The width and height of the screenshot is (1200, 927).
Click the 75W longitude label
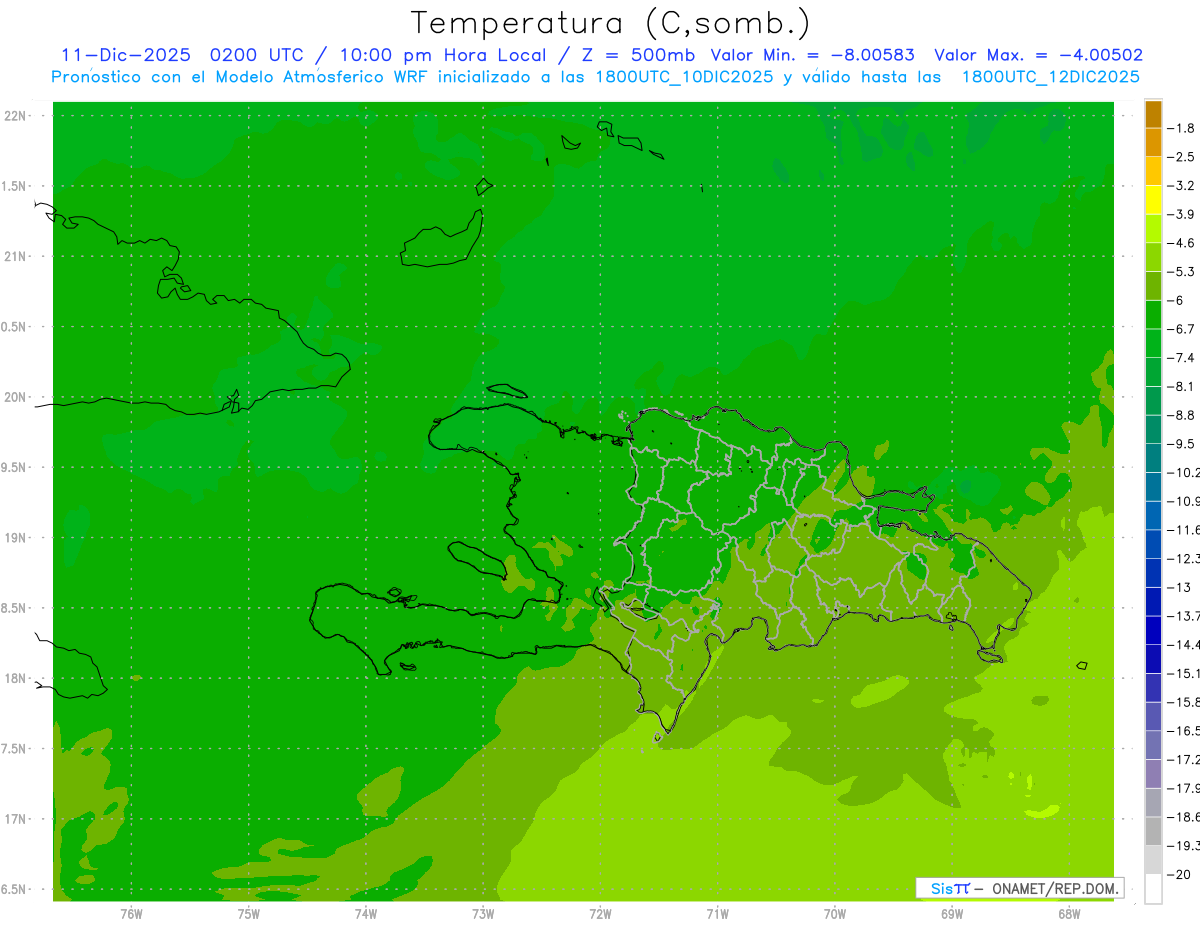tap(248, 913)
